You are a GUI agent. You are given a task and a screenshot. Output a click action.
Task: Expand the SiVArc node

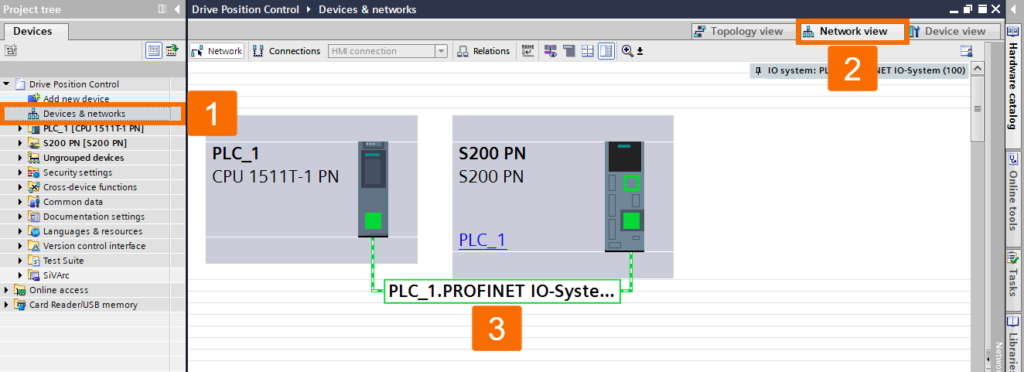(x=20, y=275)
